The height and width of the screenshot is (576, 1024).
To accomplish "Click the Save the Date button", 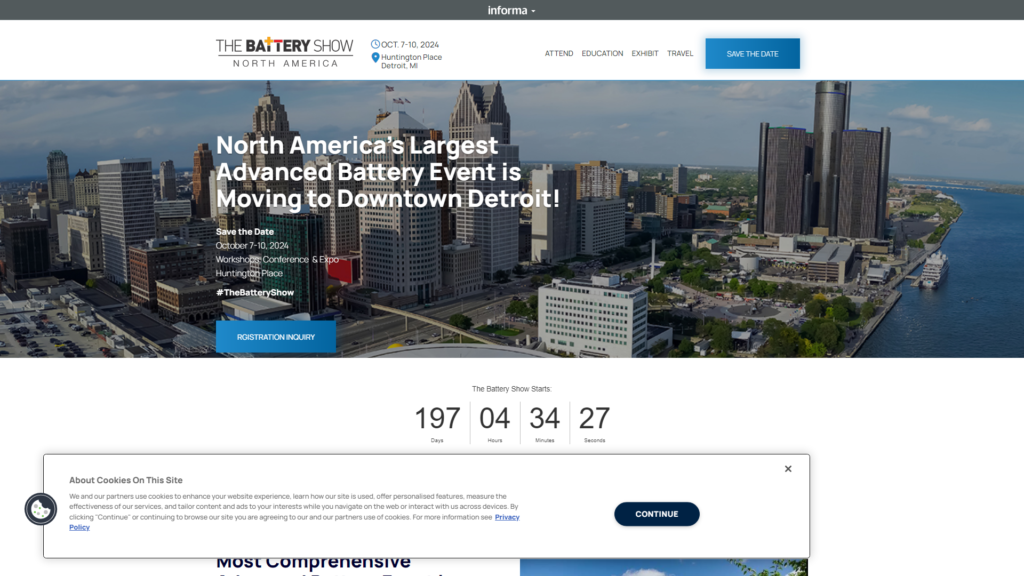I will click(x=752, y=54).
